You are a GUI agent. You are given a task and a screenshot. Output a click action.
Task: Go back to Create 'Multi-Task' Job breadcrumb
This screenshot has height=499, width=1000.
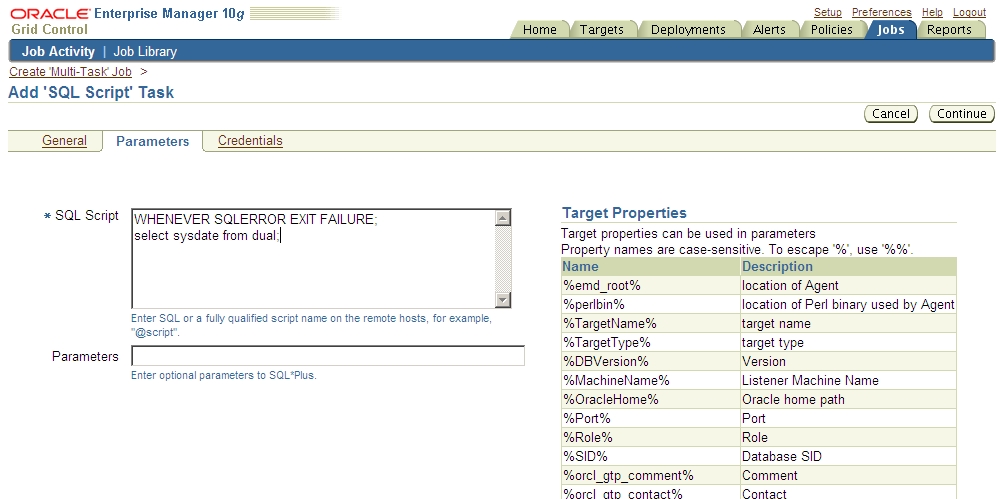(70, 71)
